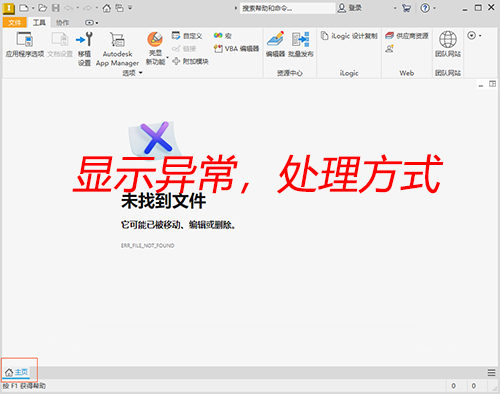This screenshot has width=500, height=394.
Task: Open 团队网站 globe icon
Action: [x=448, y=44]
